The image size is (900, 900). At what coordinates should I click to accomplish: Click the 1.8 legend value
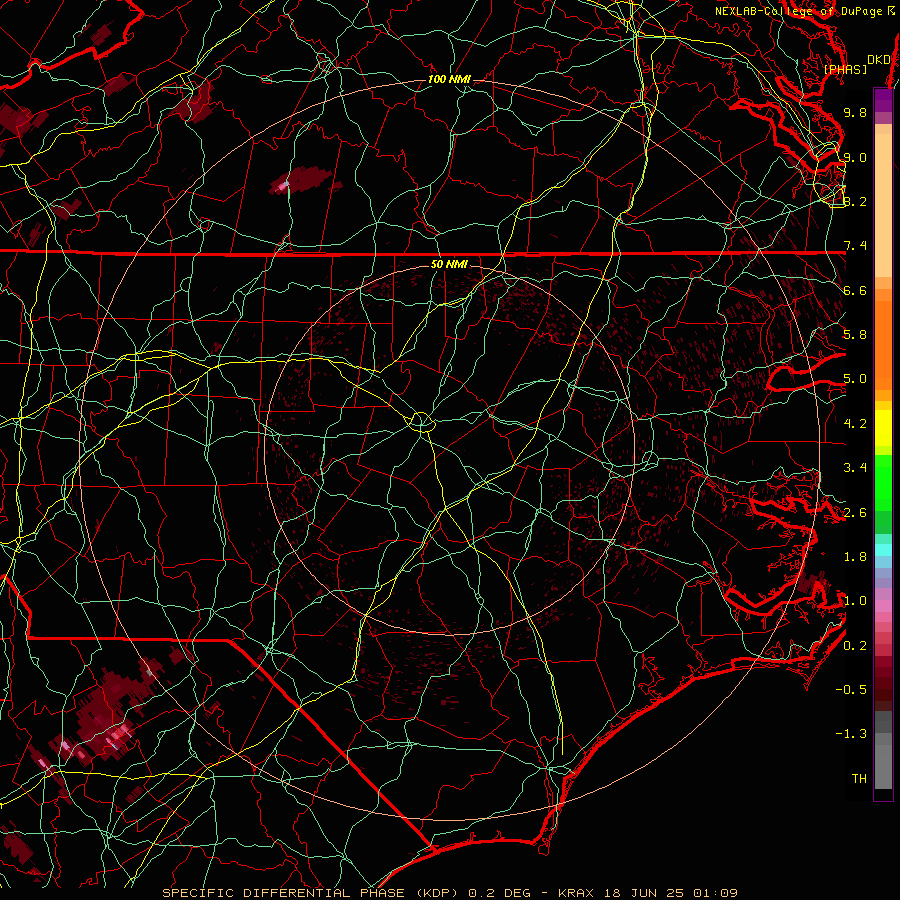click(855, 557)
